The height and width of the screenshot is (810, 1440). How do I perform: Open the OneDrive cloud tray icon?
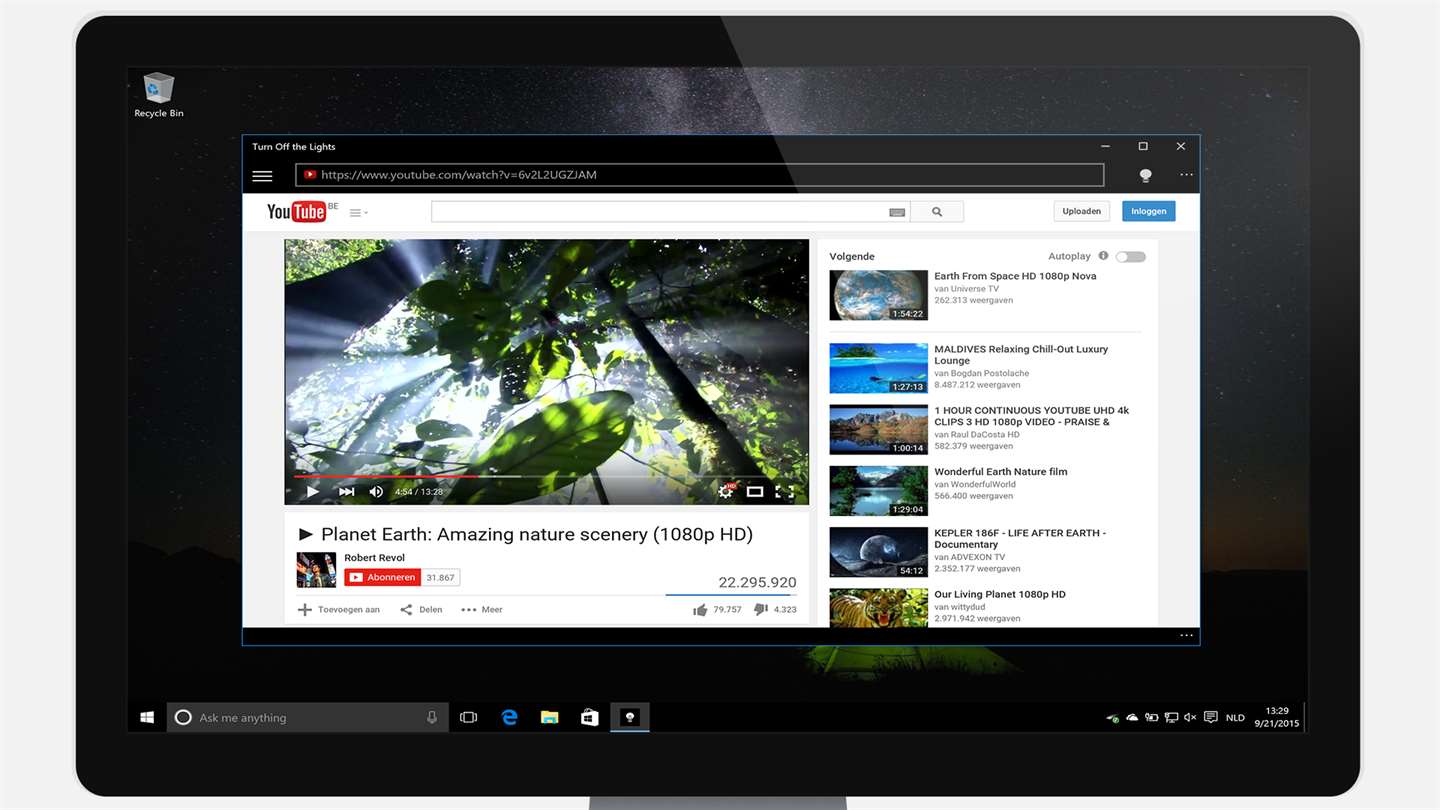point(1132,717)
